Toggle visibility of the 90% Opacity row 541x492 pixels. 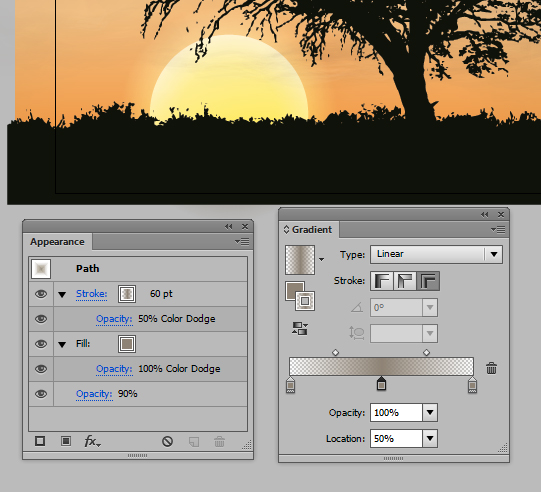[x=41, y=394]
